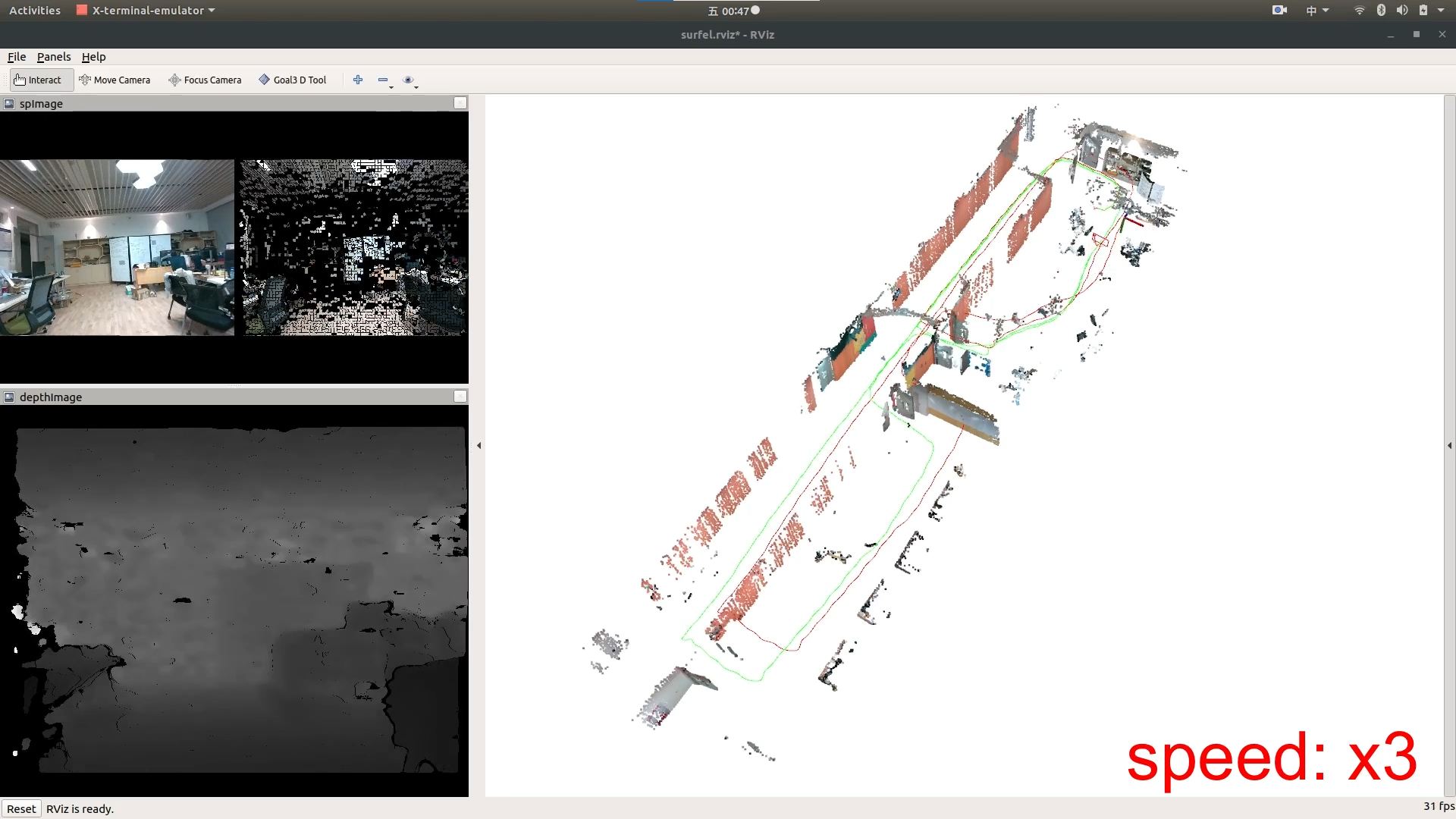Toggle screen recording indicator in top bar
The image size is (1456, 819).
[x=1279, y=10]
